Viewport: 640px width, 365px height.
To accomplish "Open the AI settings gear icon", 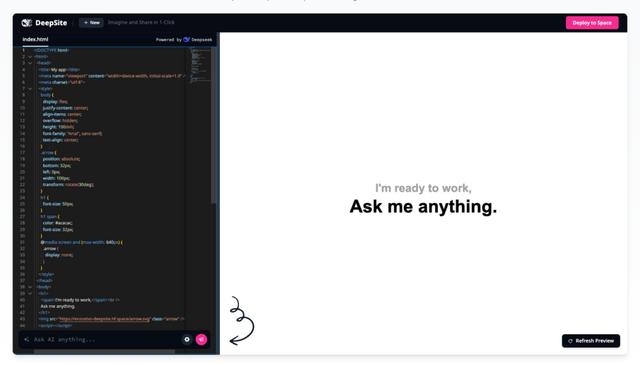I will click(x=187, y=339).
